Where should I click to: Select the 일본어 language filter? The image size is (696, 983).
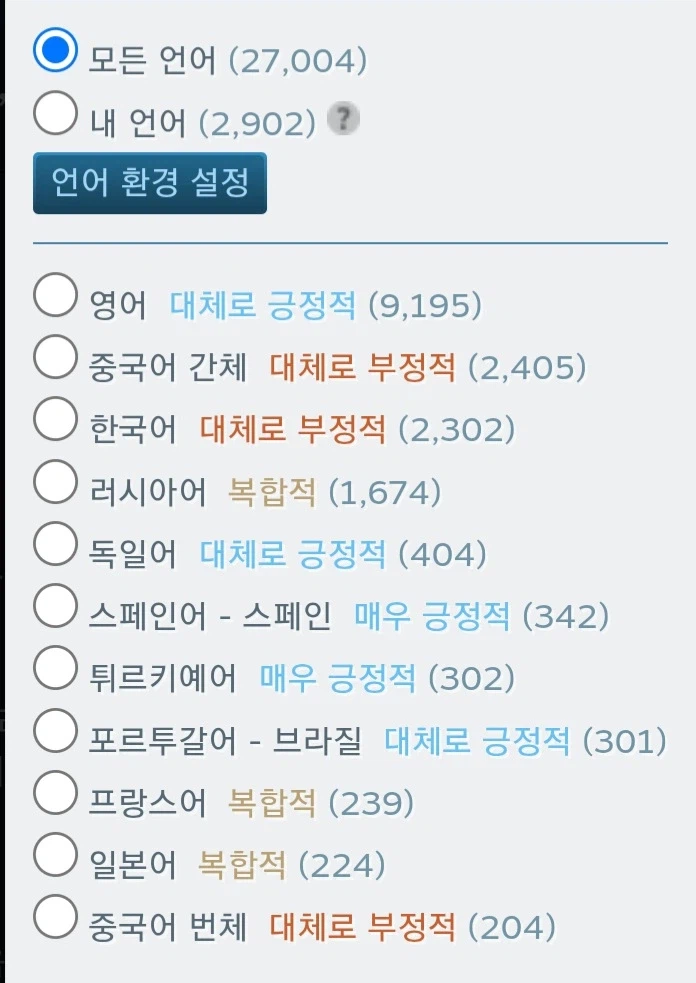click(x=55, y=853)
